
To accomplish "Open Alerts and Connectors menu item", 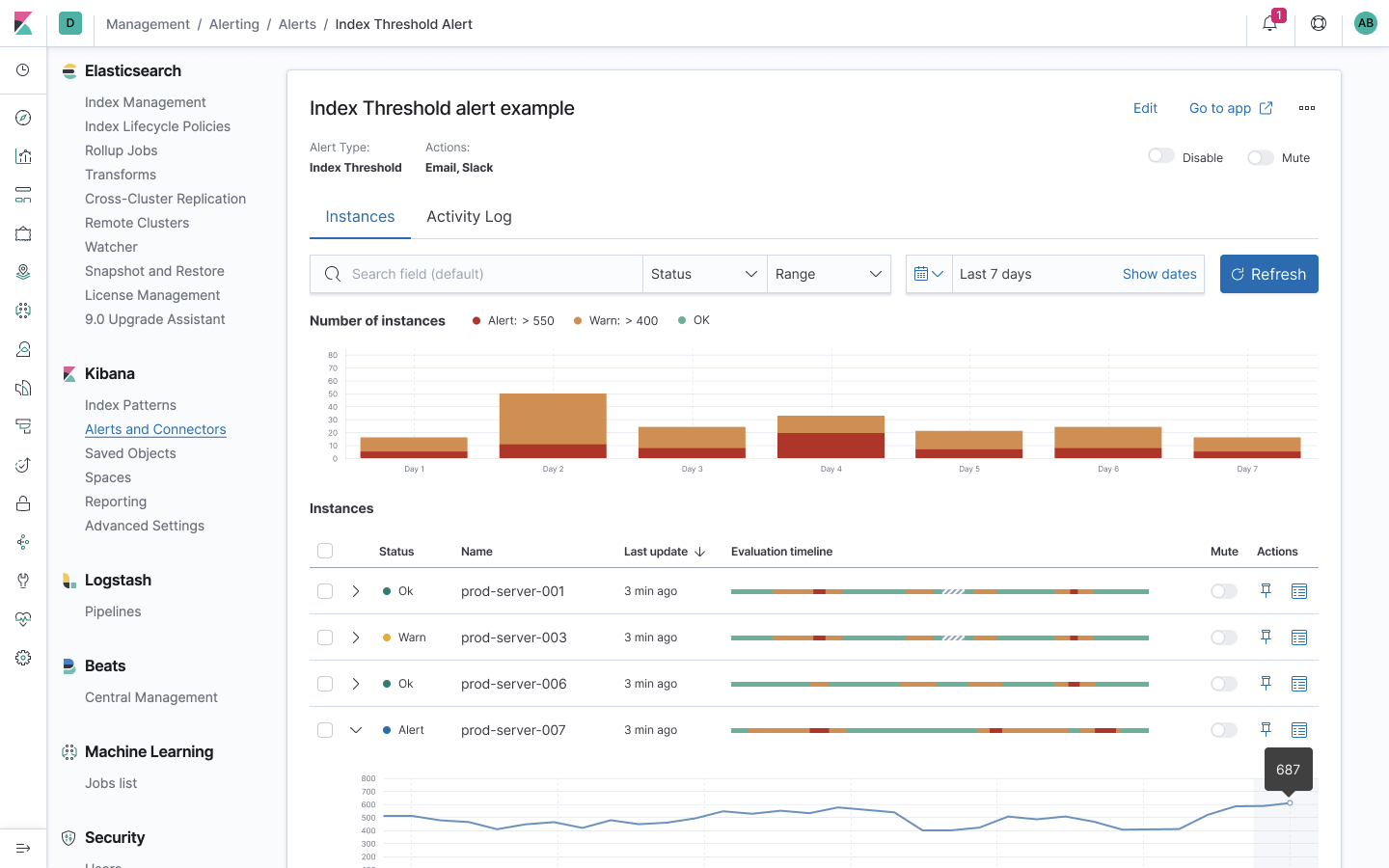I will coord(155,429).
